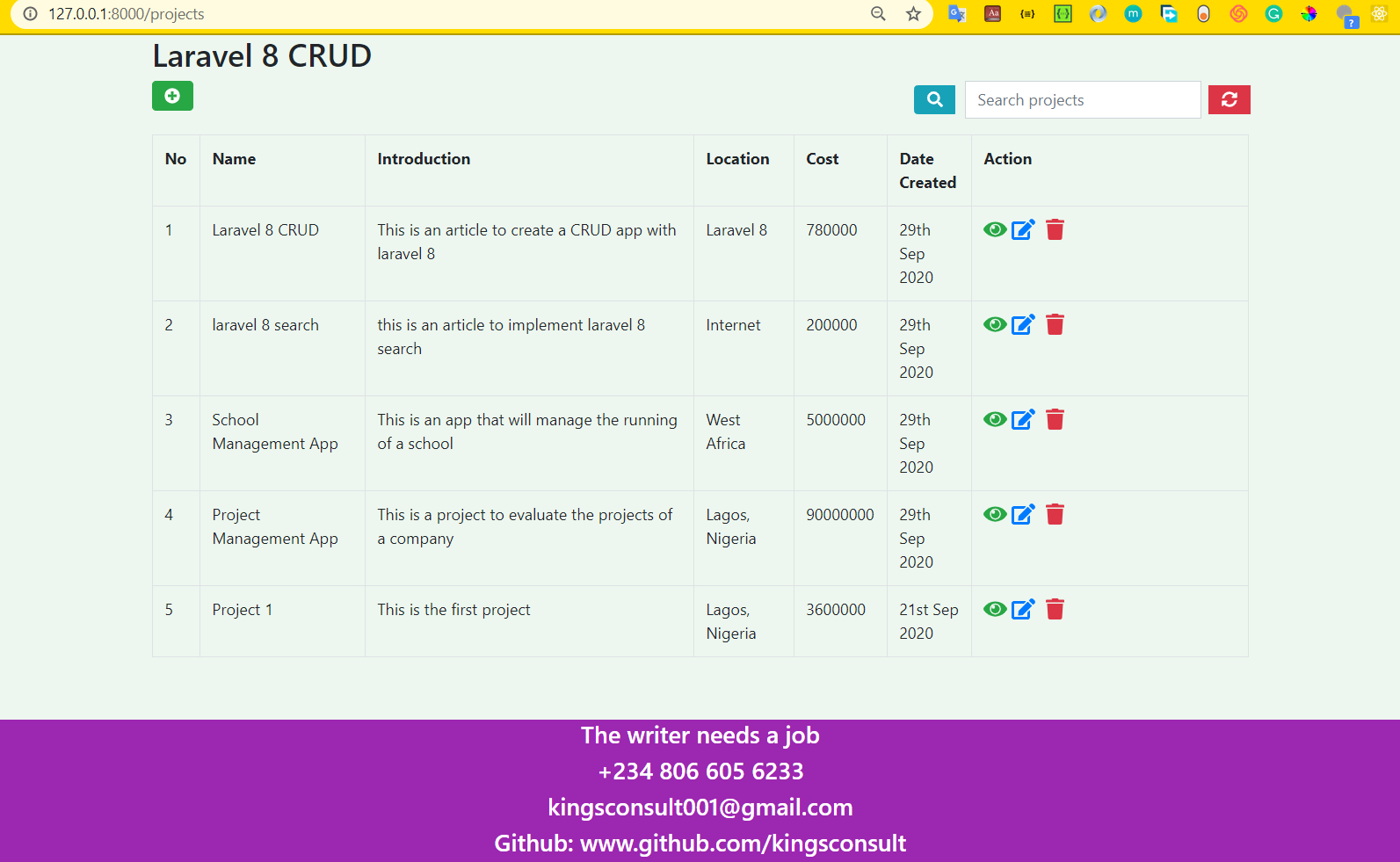
Task: Edit the Project Management App entry
Action: (1023, 514)
